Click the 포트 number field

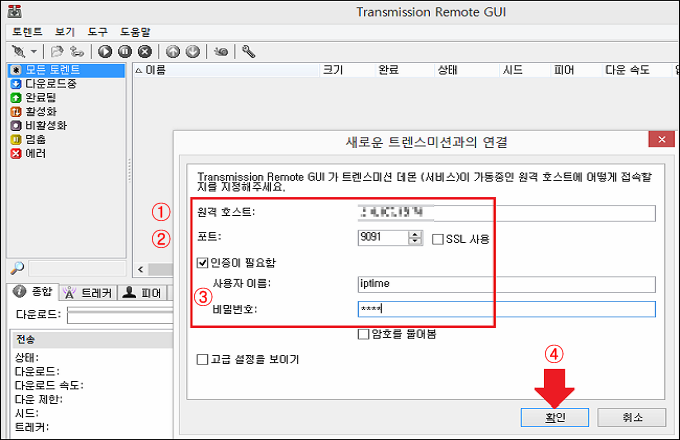pos(382,237)
